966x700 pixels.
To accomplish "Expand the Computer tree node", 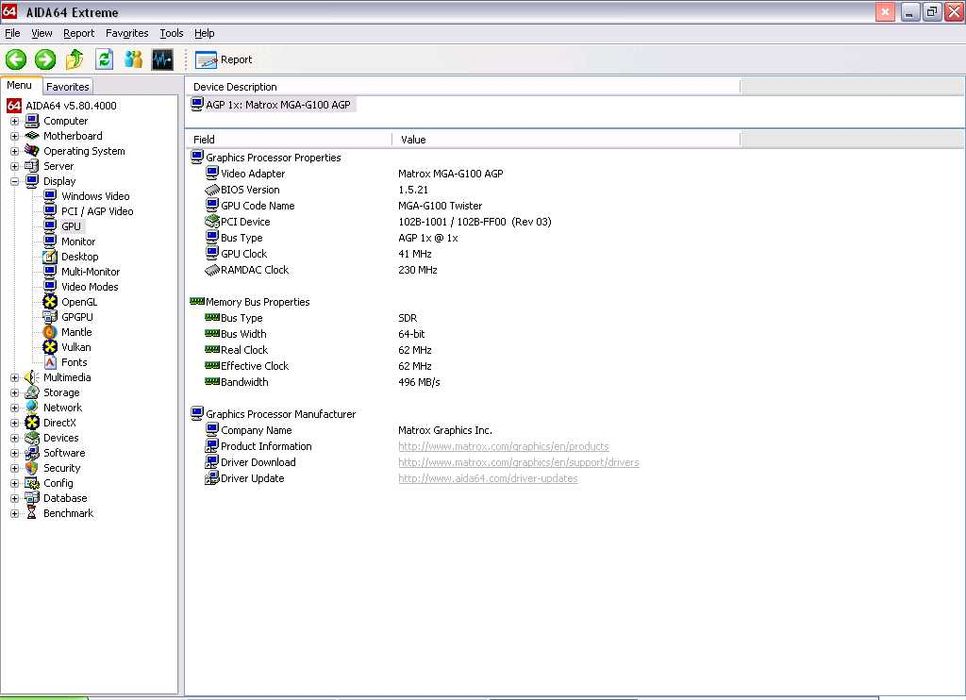I will point(14,121).
